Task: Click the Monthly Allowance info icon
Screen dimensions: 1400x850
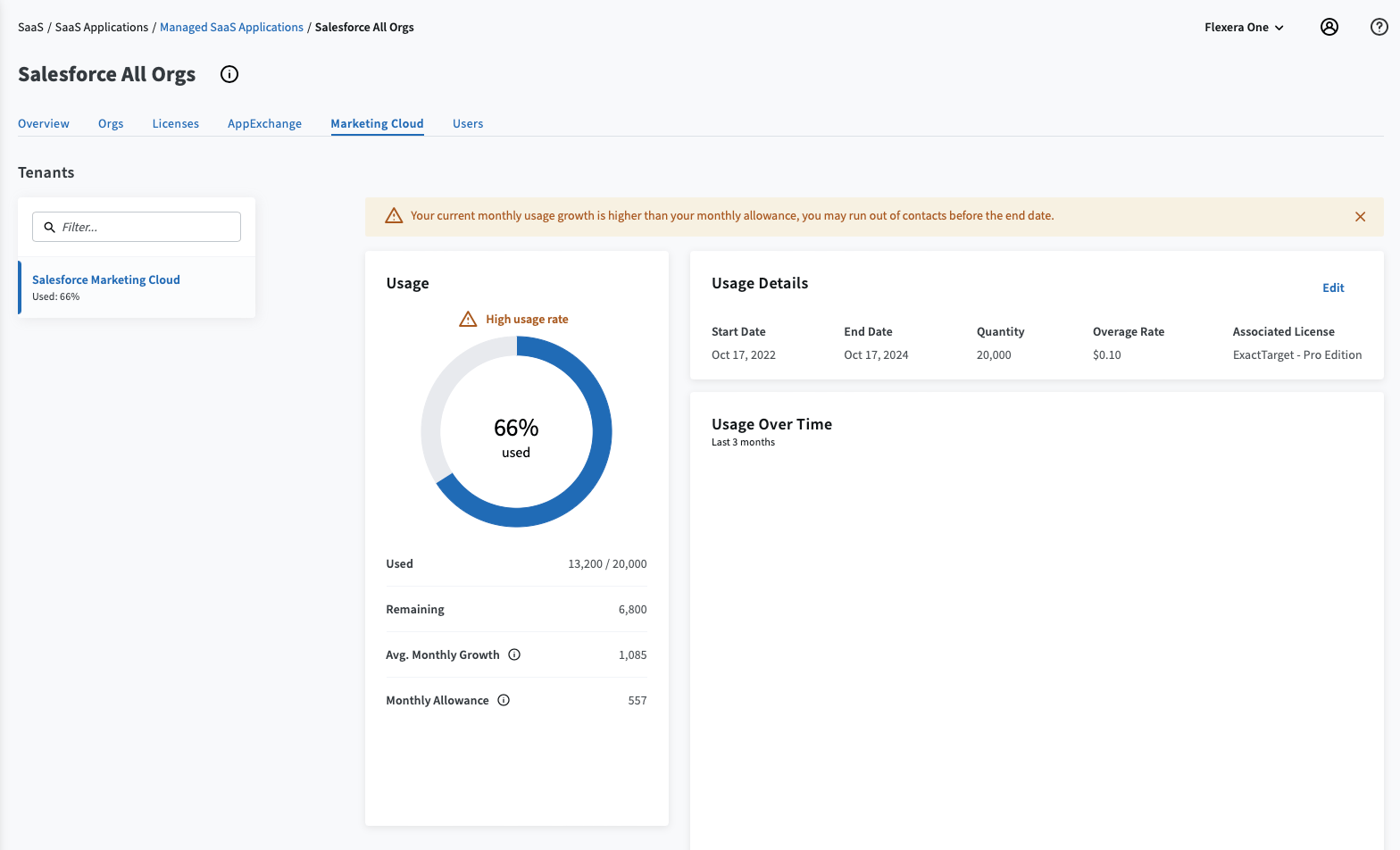Action: pyautogui.click(x=504, y=700)
